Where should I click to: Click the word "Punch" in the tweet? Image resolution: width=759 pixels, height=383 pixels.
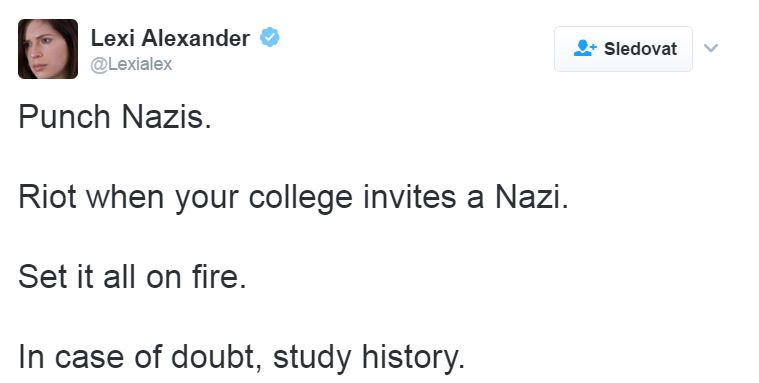64,118
